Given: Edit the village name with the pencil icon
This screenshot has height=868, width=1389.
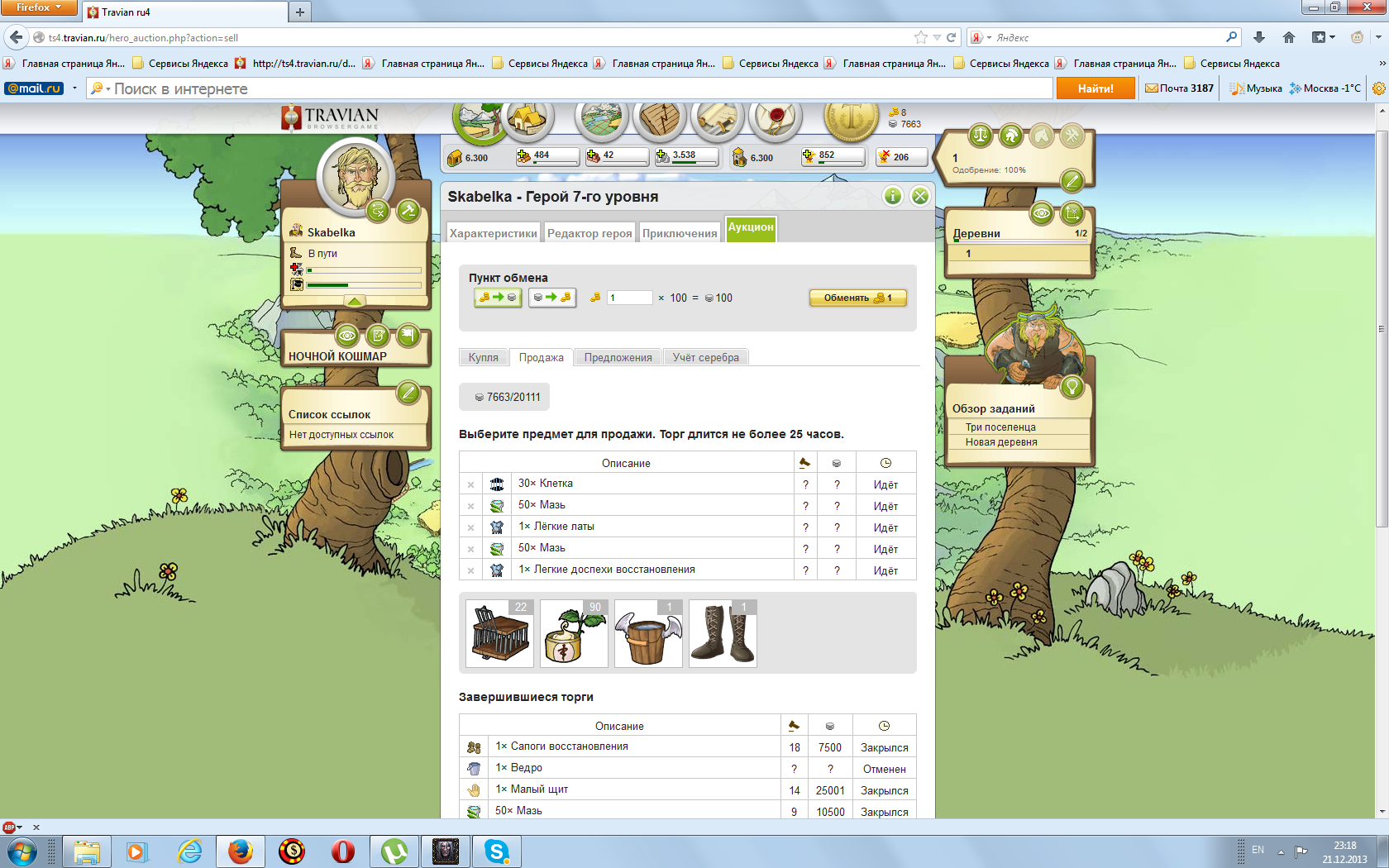Looking at the screenshot, I should 1072,179.
